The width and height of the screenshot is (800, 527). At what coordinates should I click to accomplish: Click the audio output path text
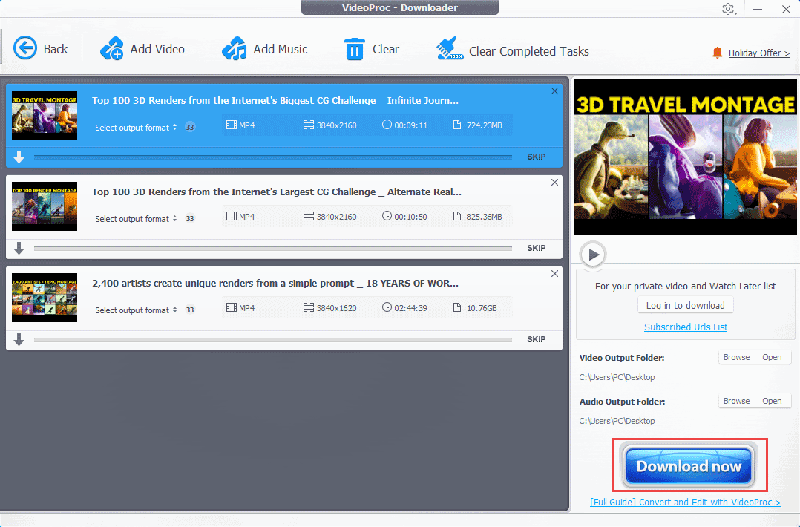click(x=617, y=421)
